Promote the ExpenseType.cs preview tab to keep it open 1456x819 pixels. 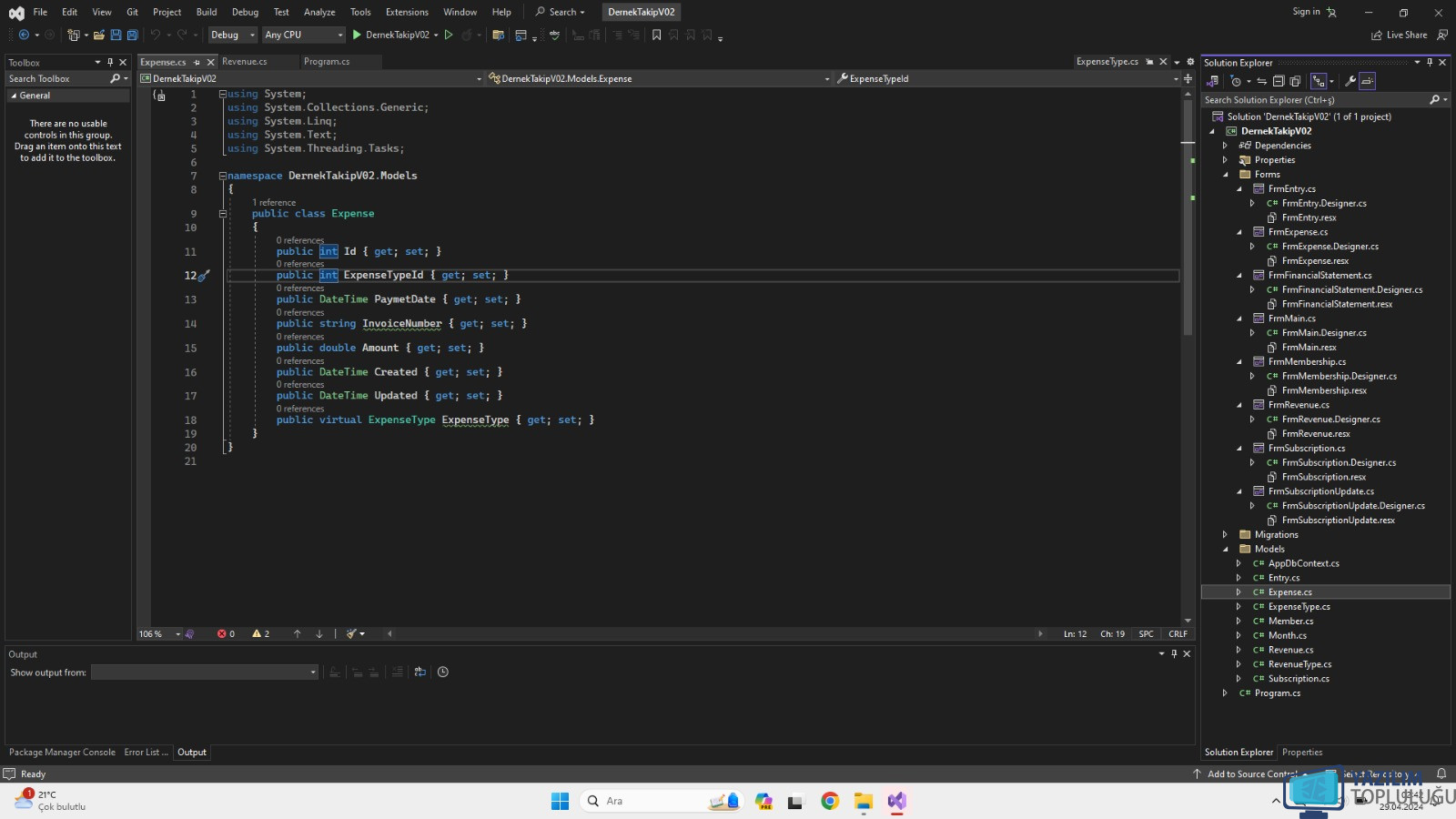tap(1149, 62)
